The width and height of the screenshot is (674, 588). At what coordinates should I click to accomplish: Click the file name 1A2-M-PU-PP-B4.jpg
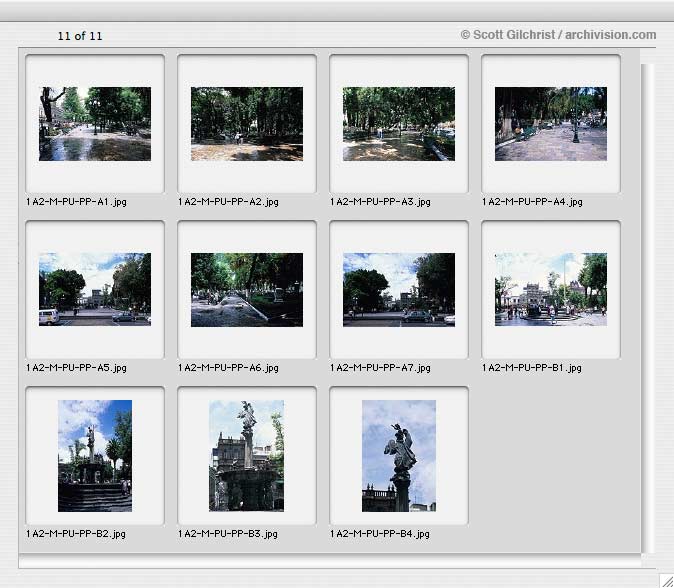(380, 533)
